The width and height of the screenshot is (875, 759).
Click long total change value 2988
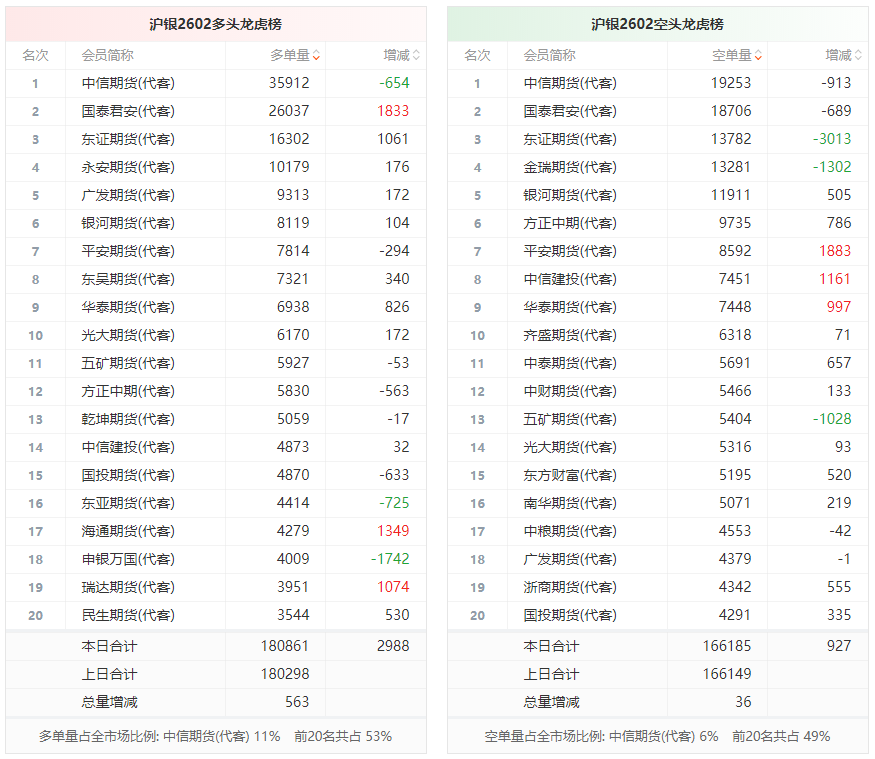pos(393,646)
